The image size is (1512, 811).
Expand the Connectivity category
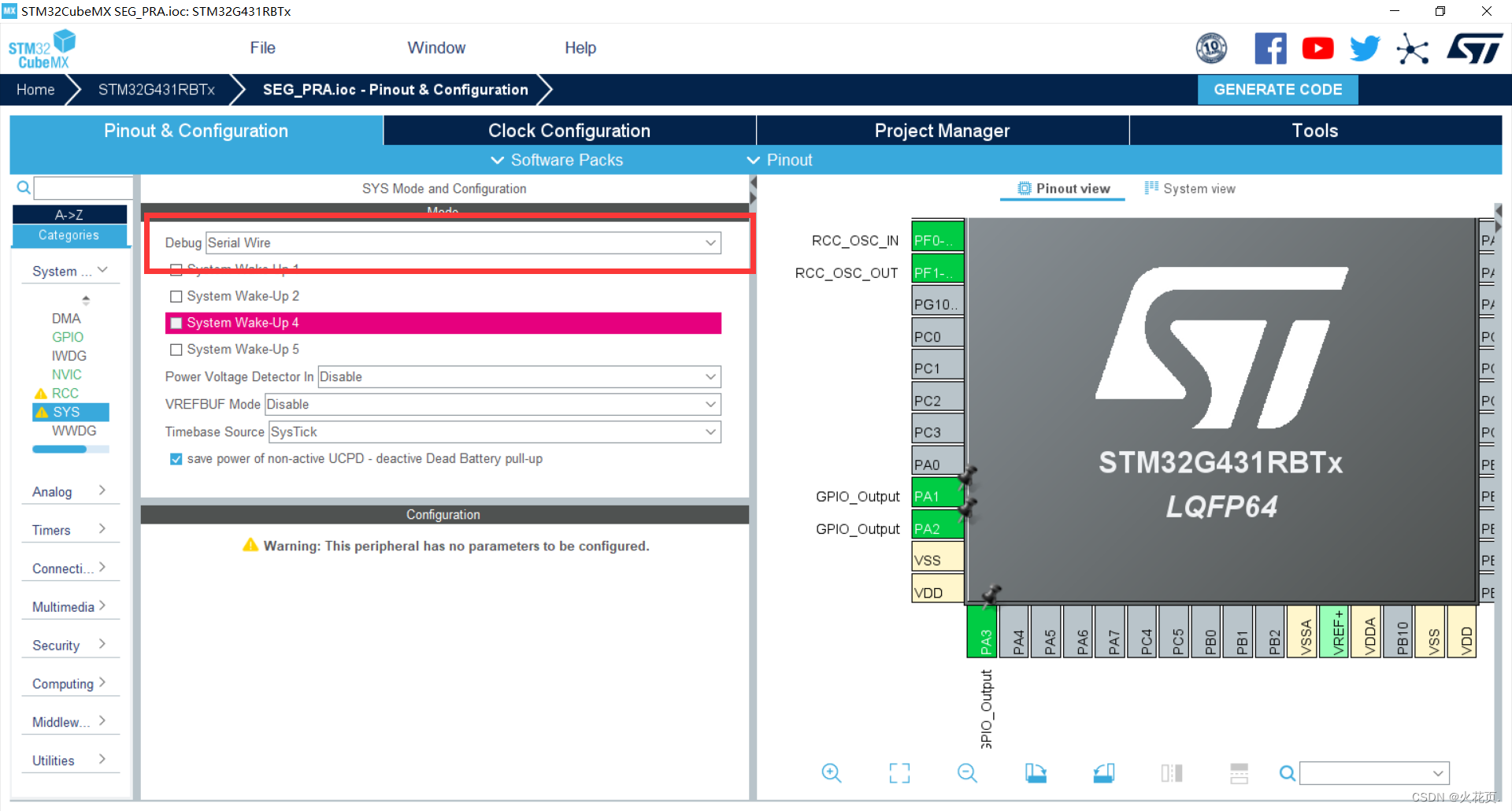pos(69,568)
